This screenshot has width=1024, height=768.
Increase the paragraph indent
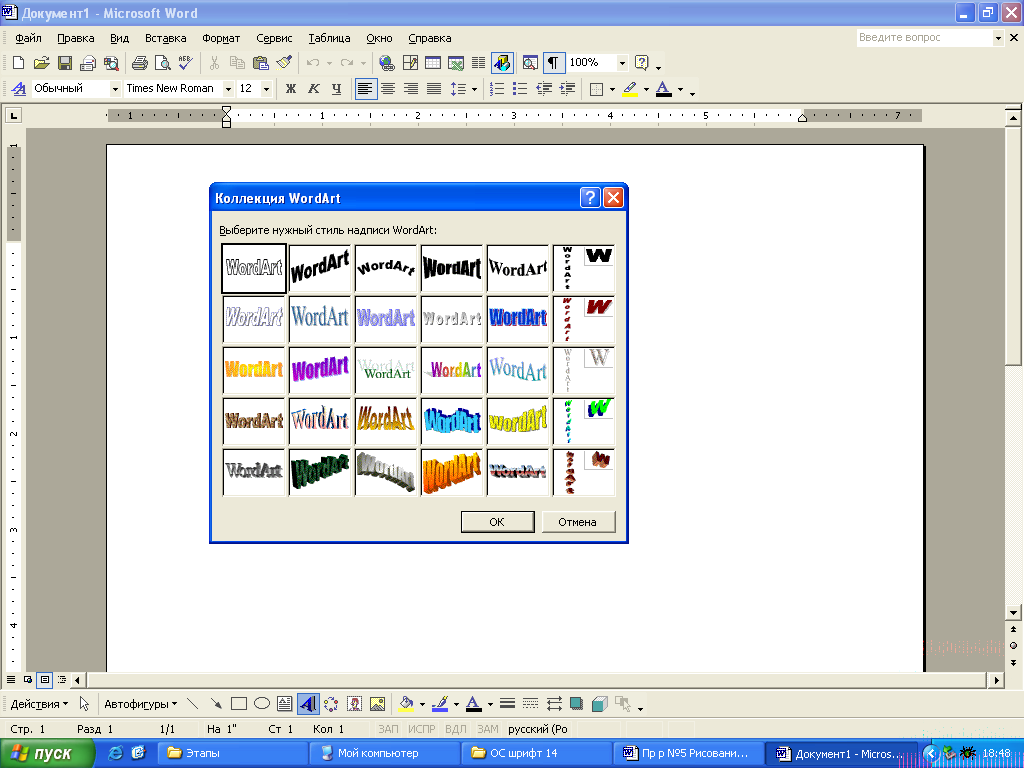tap(567, 89)
